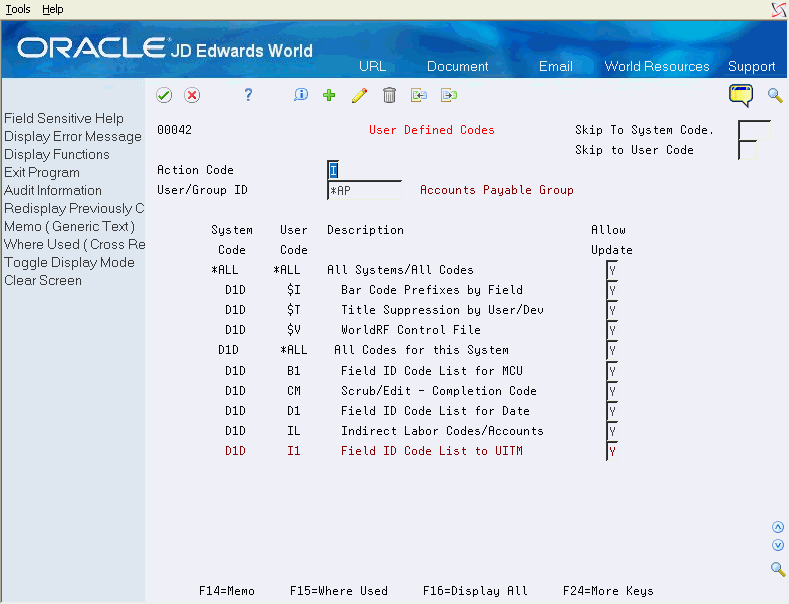This screenshot has width=789, height=604.
Task: Click Allow Update field for D1D *ALL row
Action: [612, 350]
